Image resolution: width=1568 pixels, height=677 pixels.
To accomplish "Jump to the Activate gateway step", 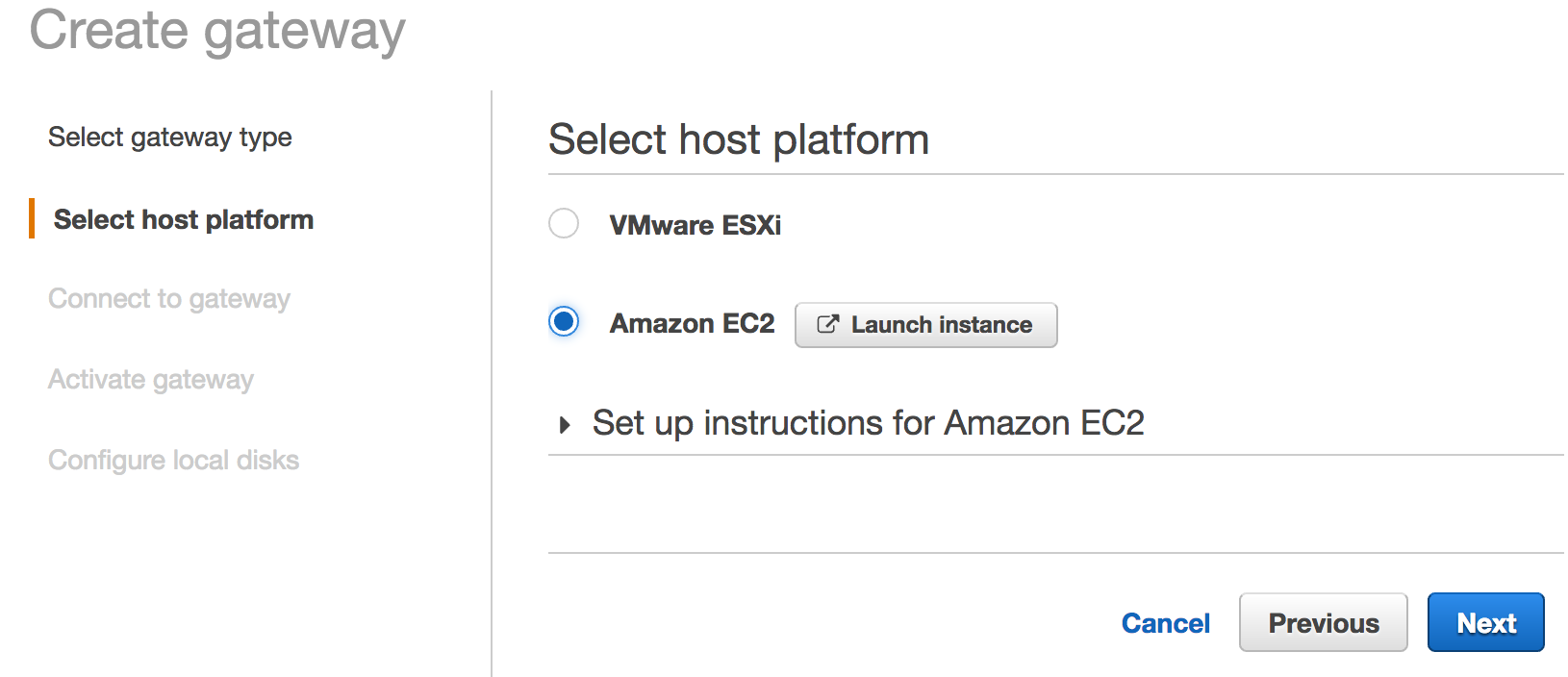I will tap(151, 380).
